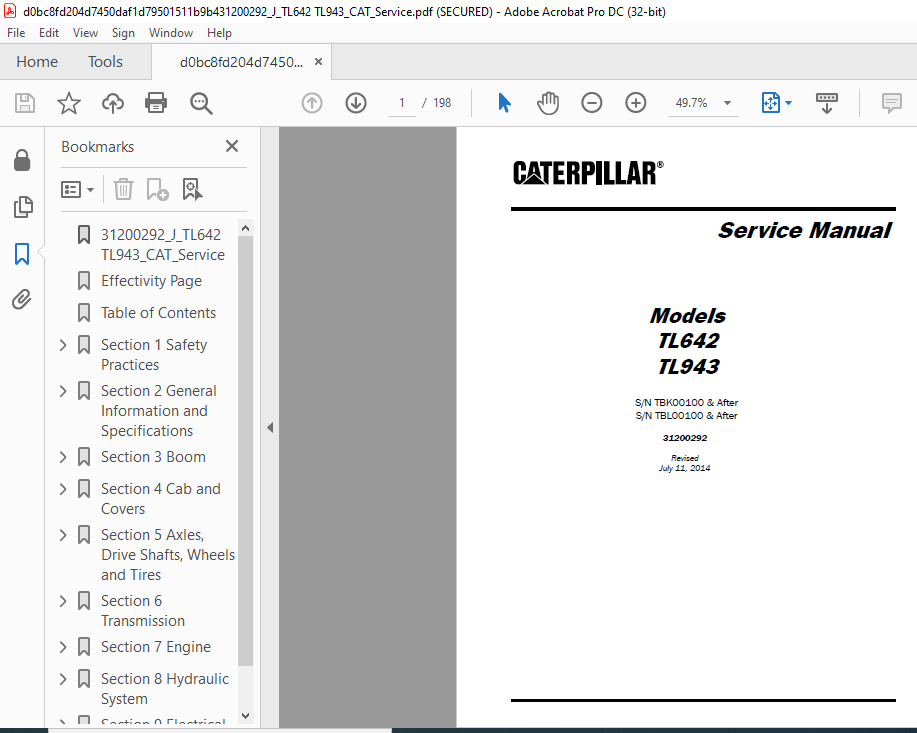This screenshot has height=733, width=917.
Task: Expand Section 4 Cab and Covers
Action: click(x=63, y=489)
